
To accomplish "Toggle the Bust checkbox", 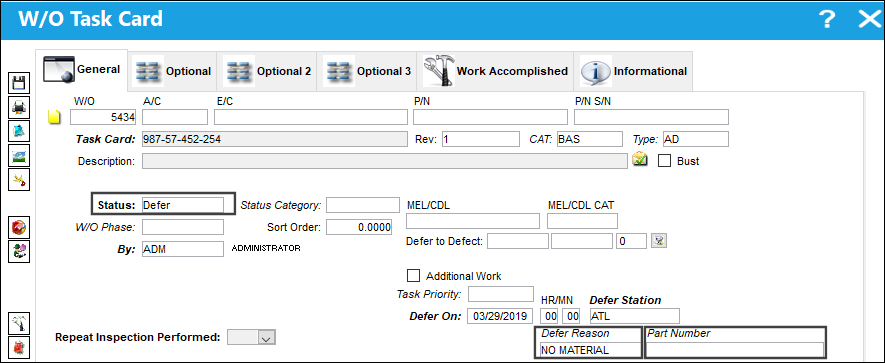I will coord(665,161).
